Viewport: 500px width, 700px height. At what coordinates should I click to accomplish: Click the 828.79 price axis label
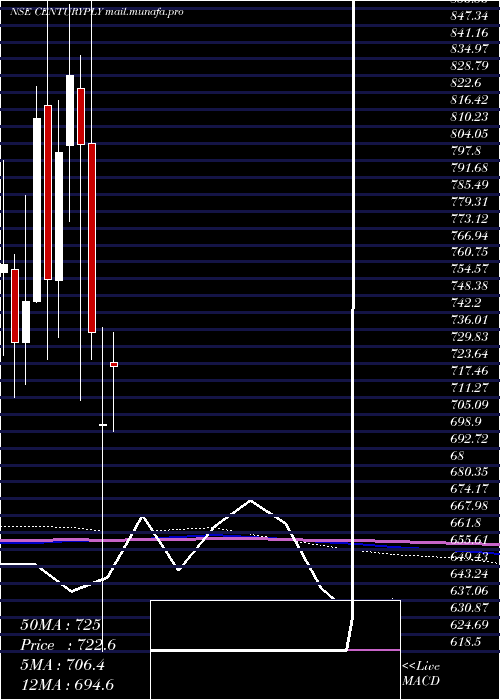[469, 66]
